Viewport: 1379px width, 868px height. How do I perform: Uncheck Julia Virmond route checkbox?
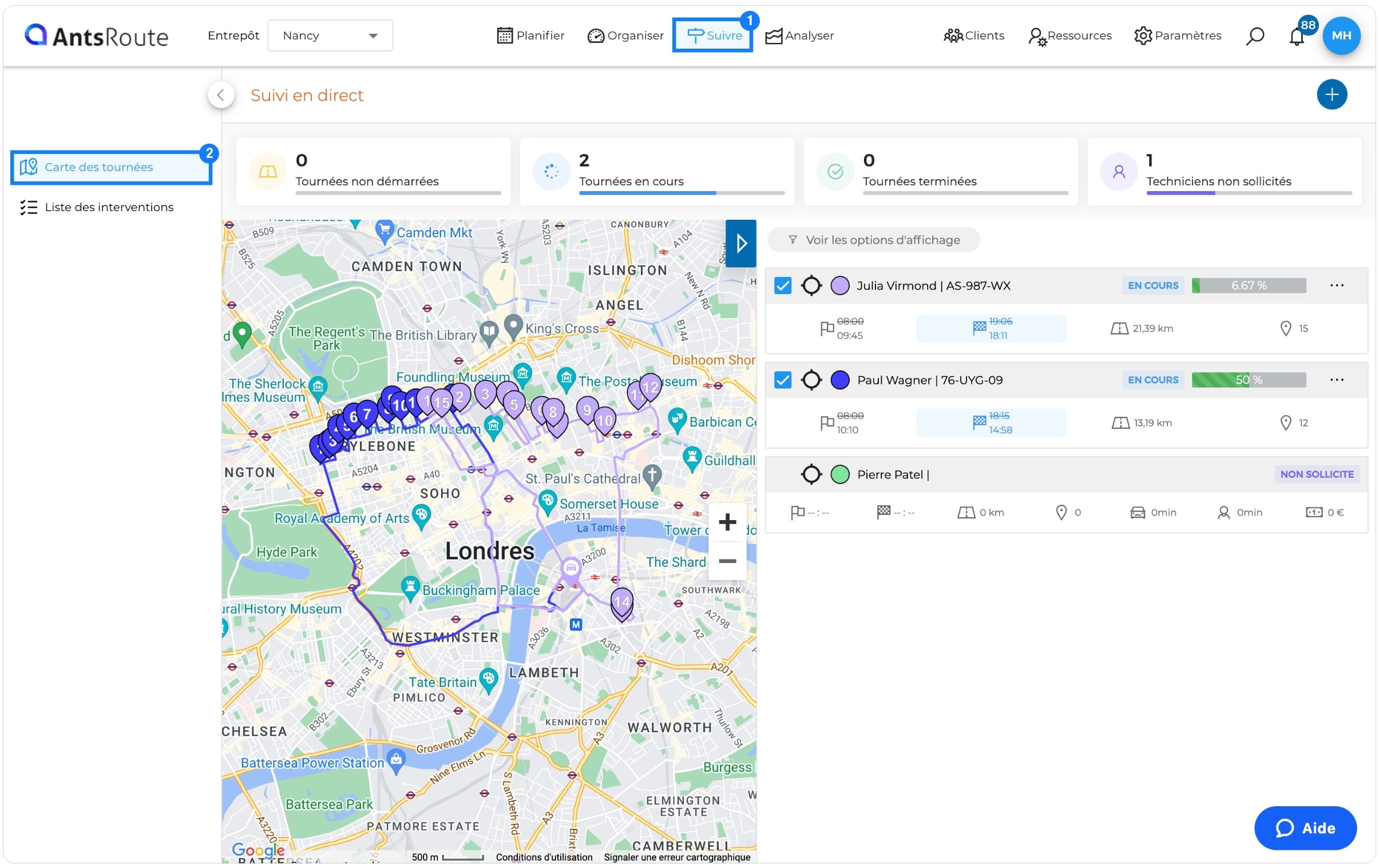(x=782, y=285)
